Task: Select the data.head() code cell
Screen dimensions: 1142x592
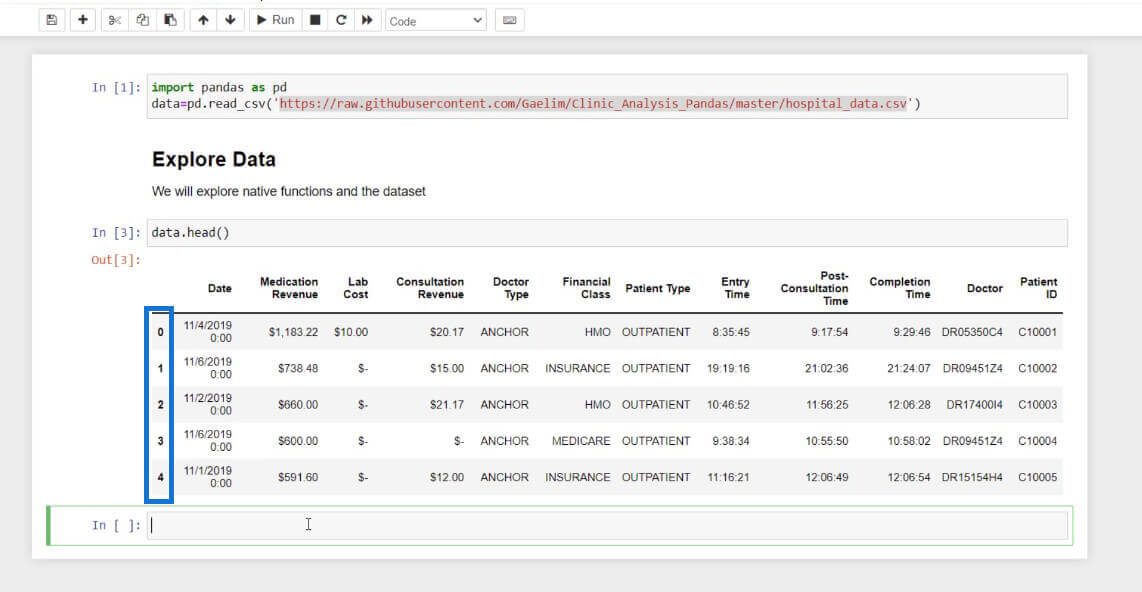Action: [607, 233]
